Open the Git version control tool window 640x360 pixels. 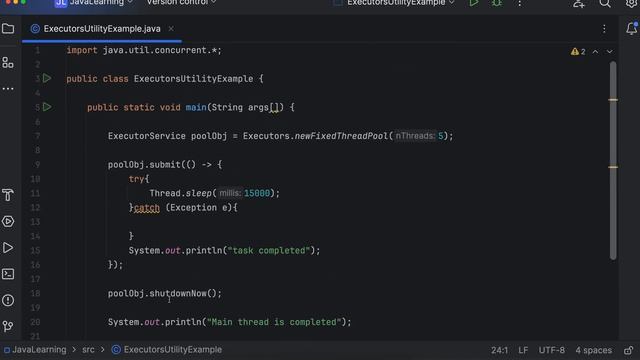click(x=8, y=326)
